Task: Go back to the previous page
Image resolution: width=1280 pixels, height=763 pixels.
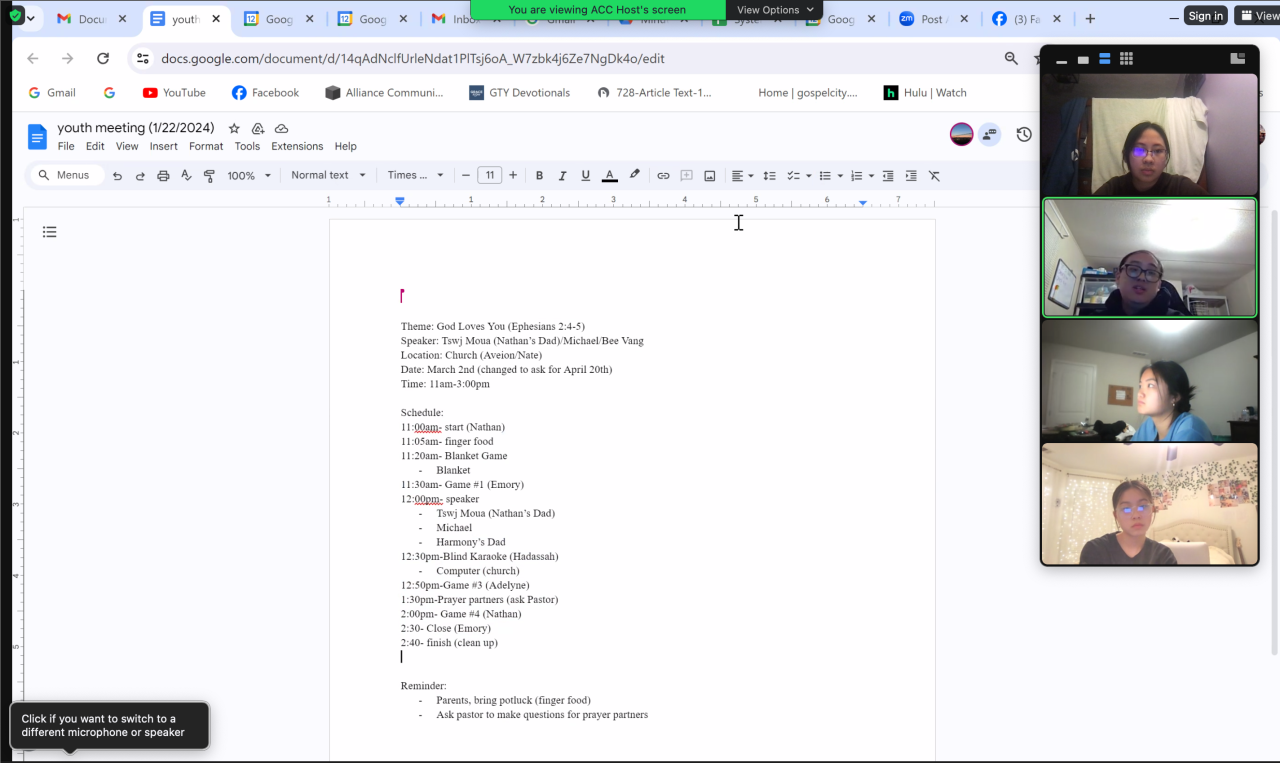Action: (x=33, y=59)
